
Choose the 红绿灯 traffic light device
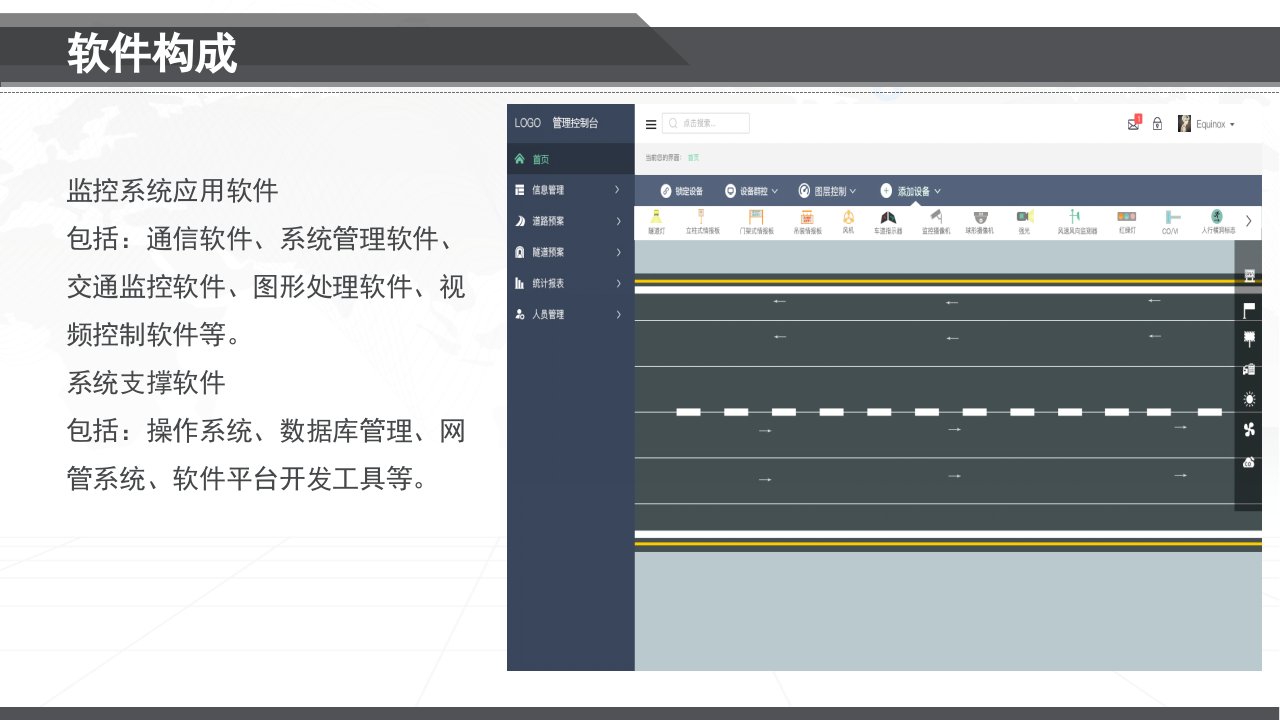(x=1127, y=221)
